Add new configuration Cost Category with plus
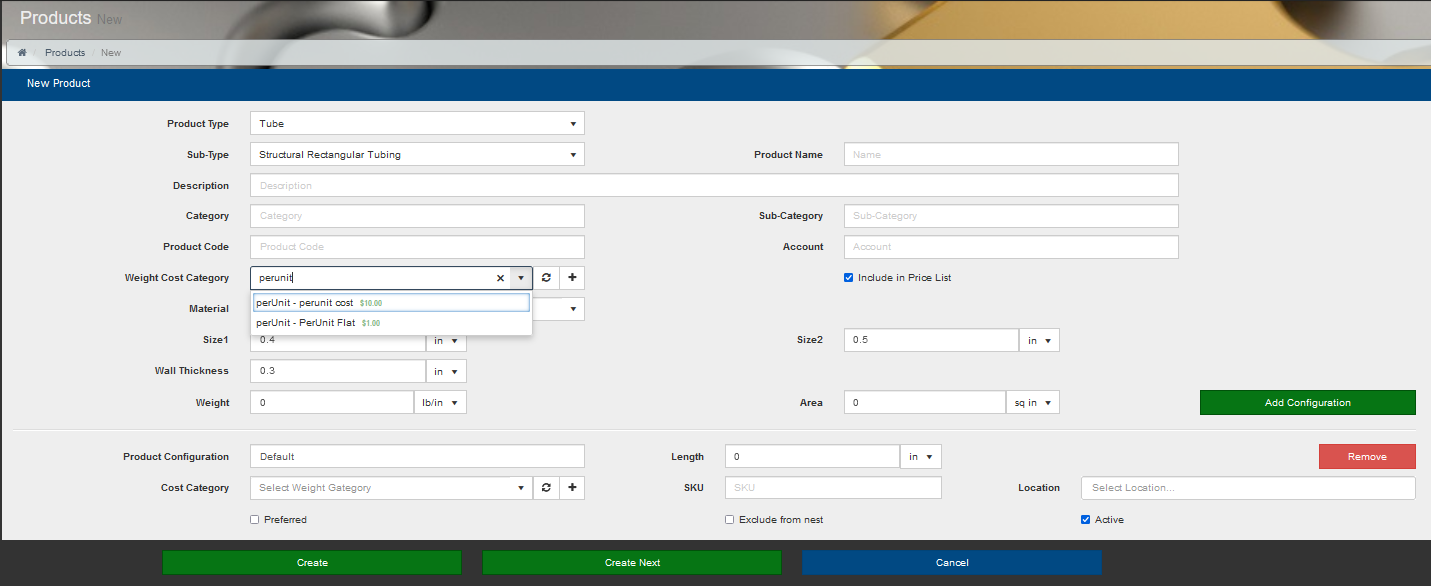Viewport: 1431px width, 586px height. (572, 487)
